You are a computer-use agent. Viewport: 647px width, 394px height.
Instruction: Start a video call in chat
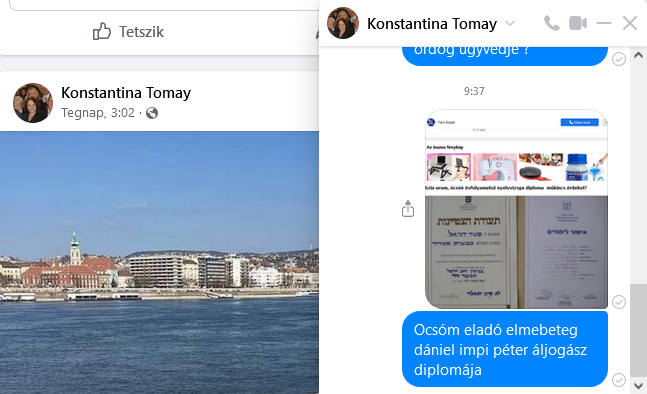[578, 23]
